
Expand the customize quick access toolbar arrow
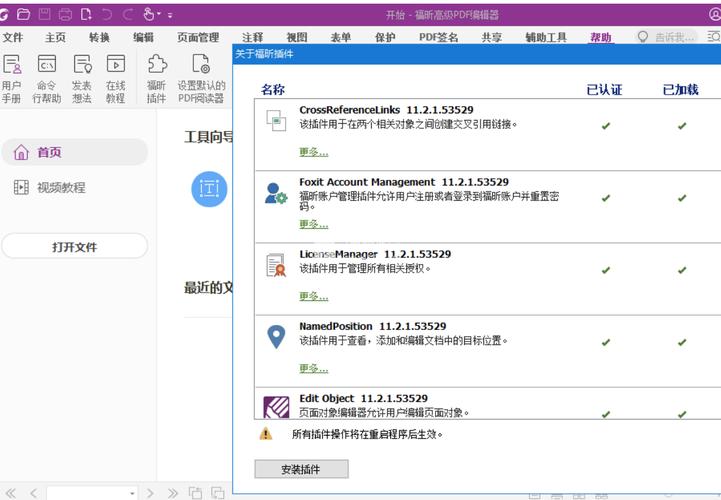click(x=171, y=15)
